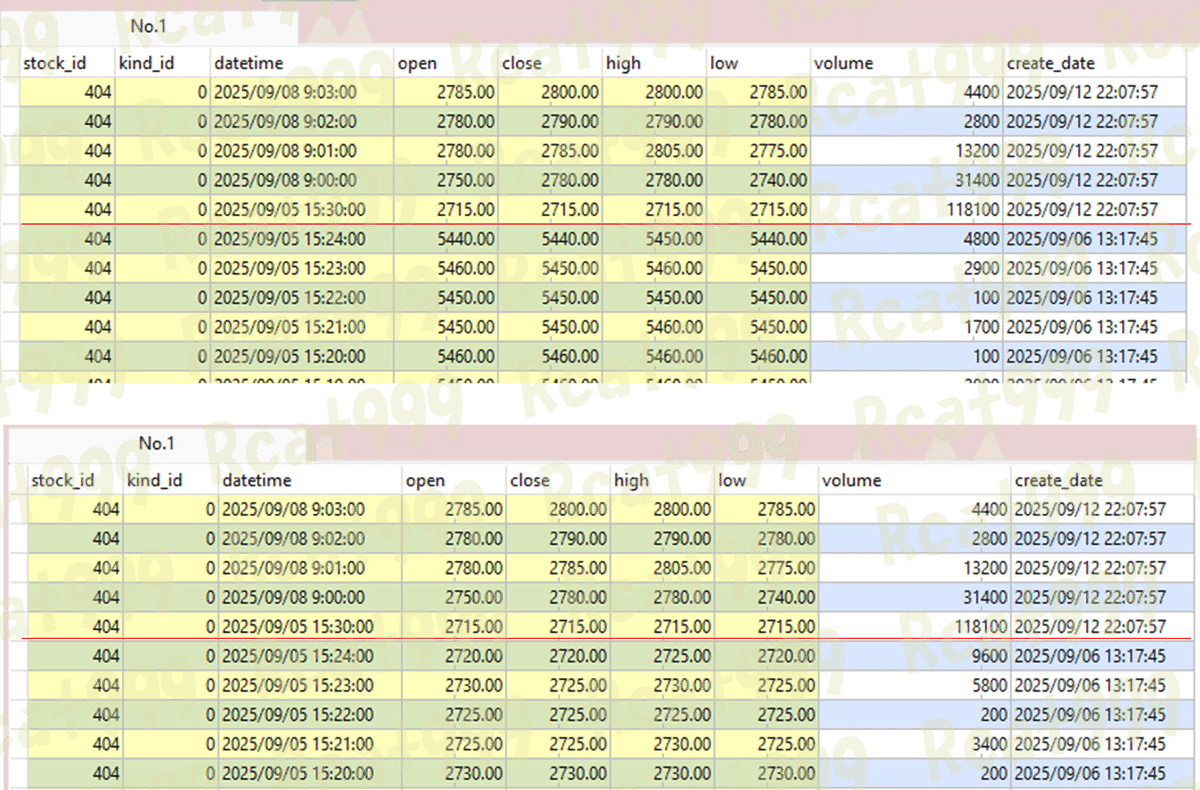
Task: Select open 5460.00 in upper 15:23:00 row
Action: (446, 268)
